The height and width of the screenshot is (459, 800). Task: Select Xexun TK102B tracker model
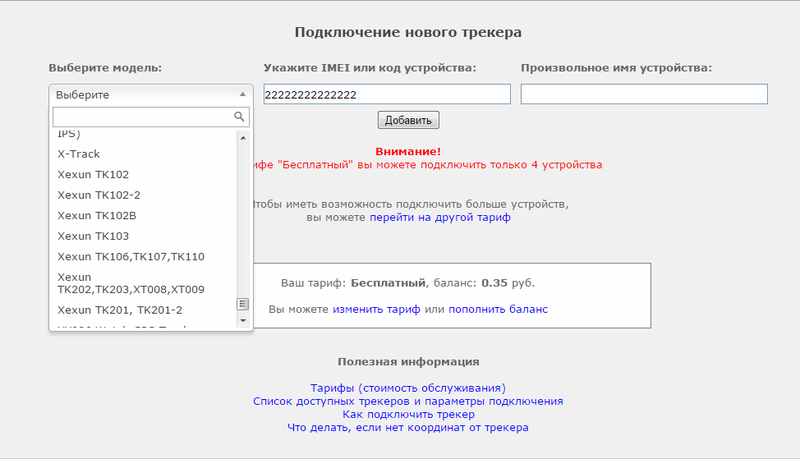[x=97, y=215]
